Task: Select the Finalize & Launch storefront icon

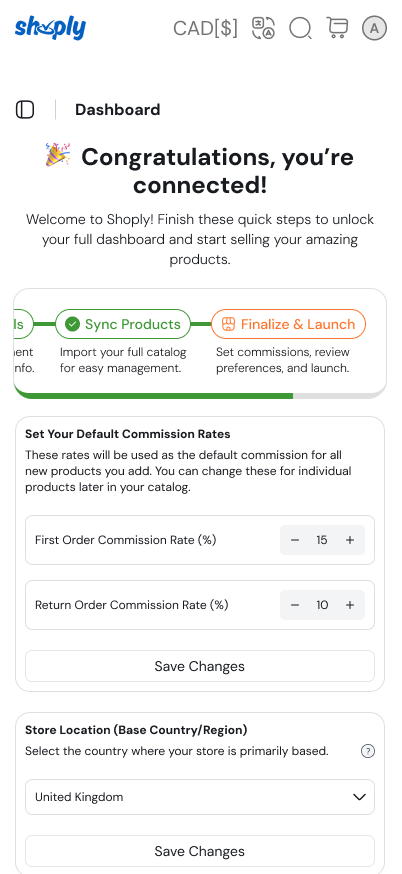Action: 228,324
